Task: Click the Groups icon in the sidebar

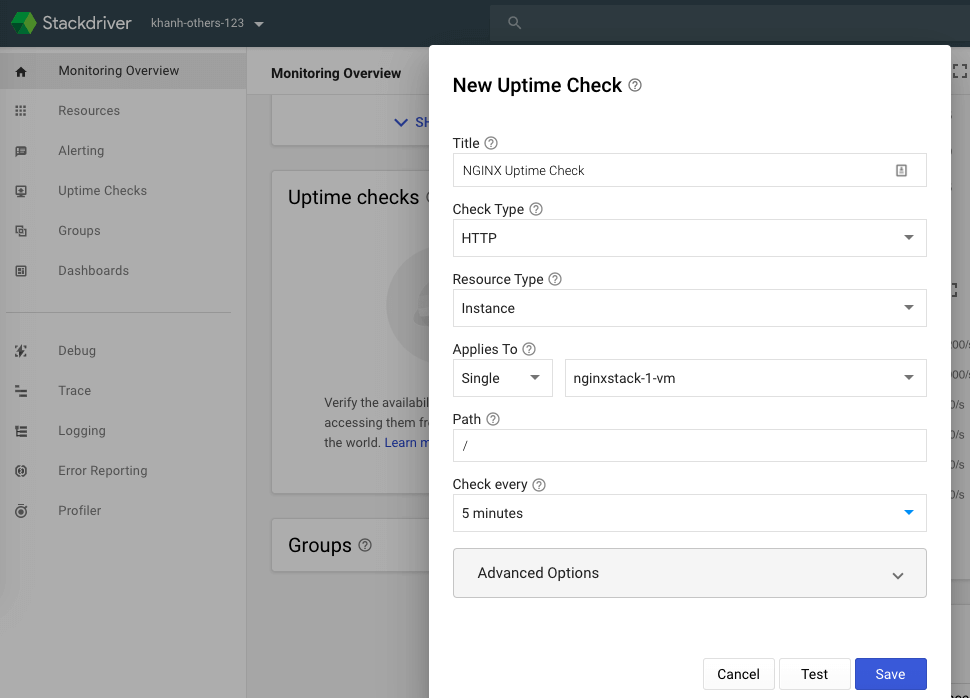Action: click(x=20, y=230)
